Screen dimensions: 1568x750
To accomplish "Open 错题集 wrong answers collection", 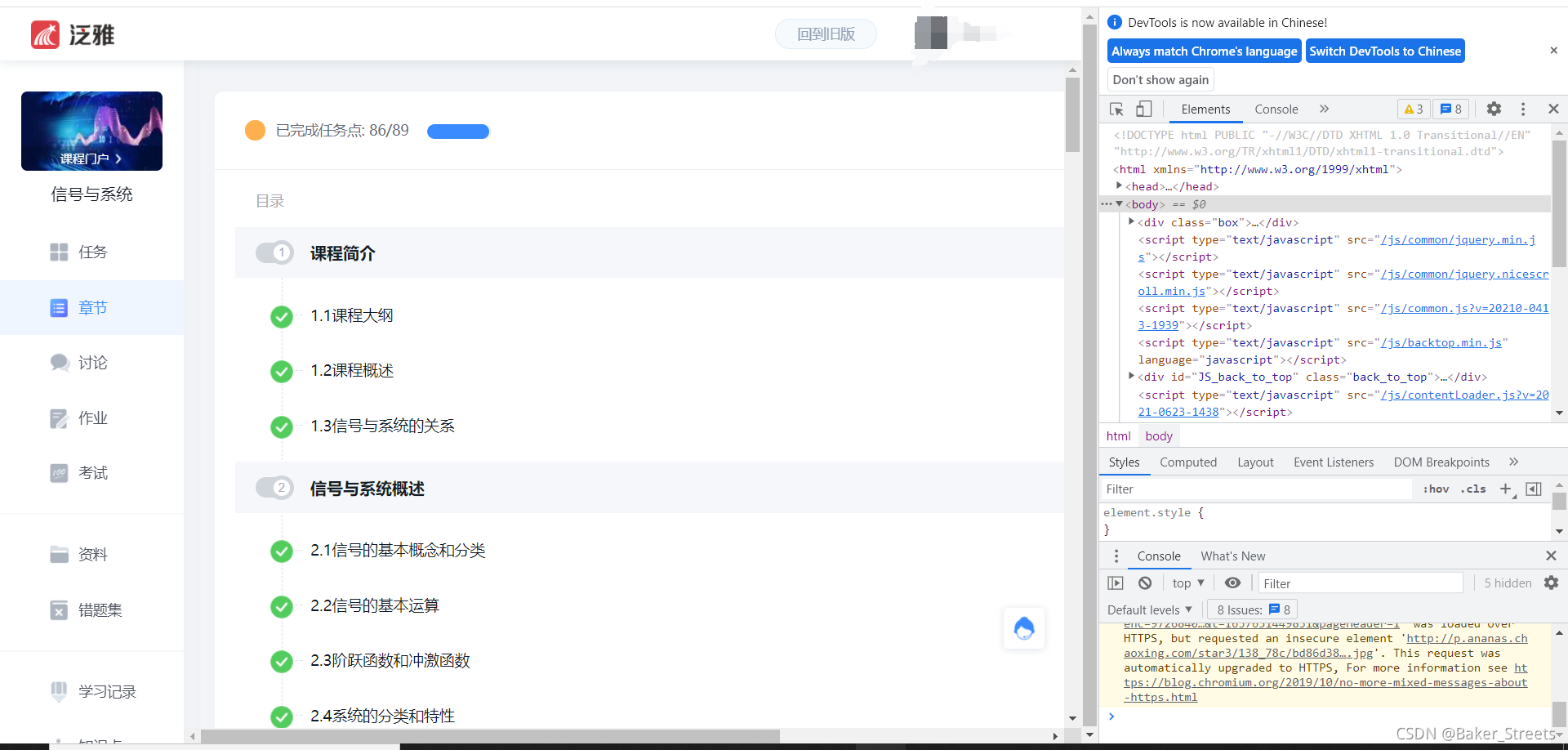I will [86, 610].
